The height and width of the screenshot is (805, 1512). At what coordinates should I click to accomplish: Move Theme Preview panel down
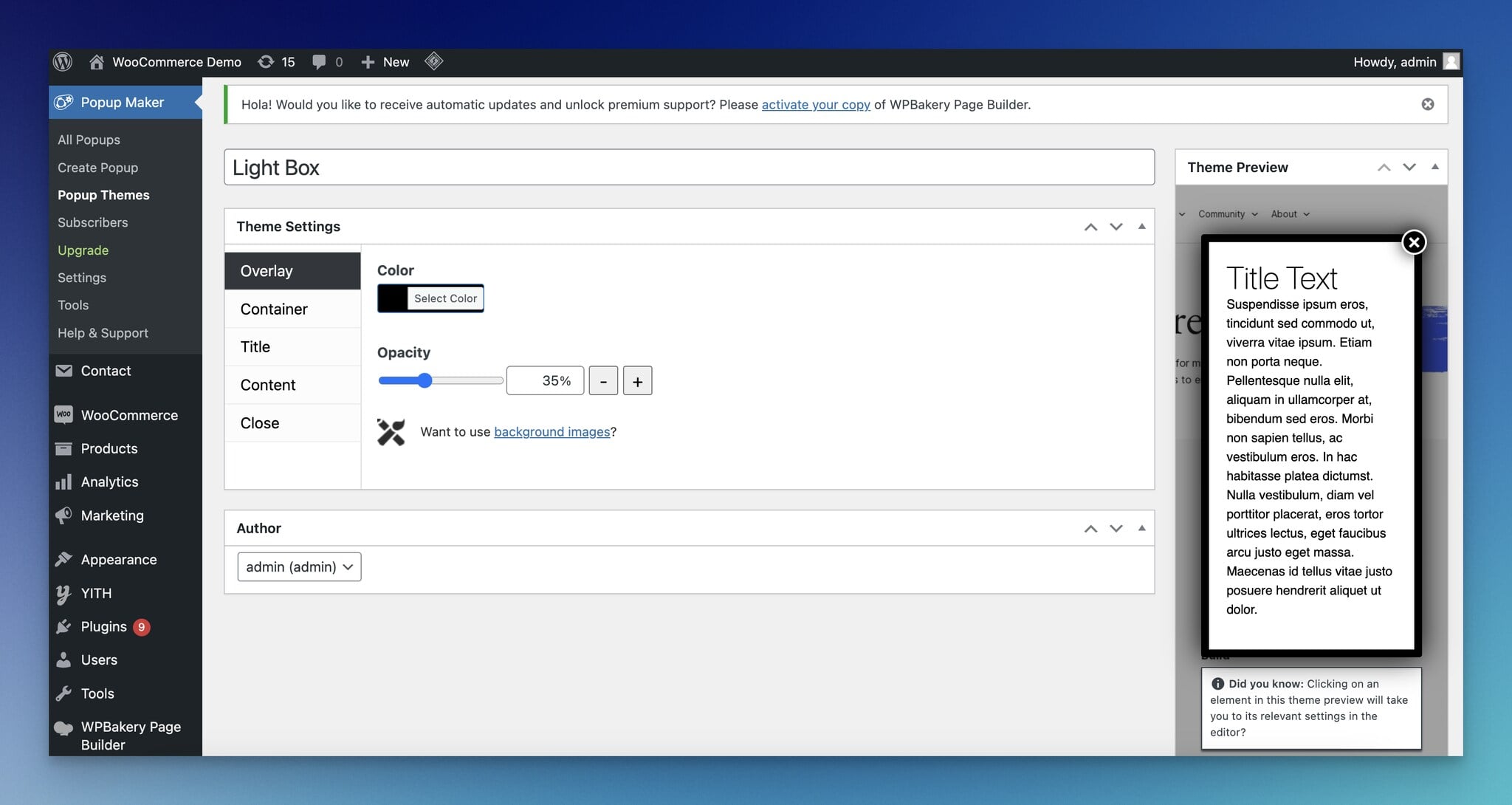click(1409, 168)
